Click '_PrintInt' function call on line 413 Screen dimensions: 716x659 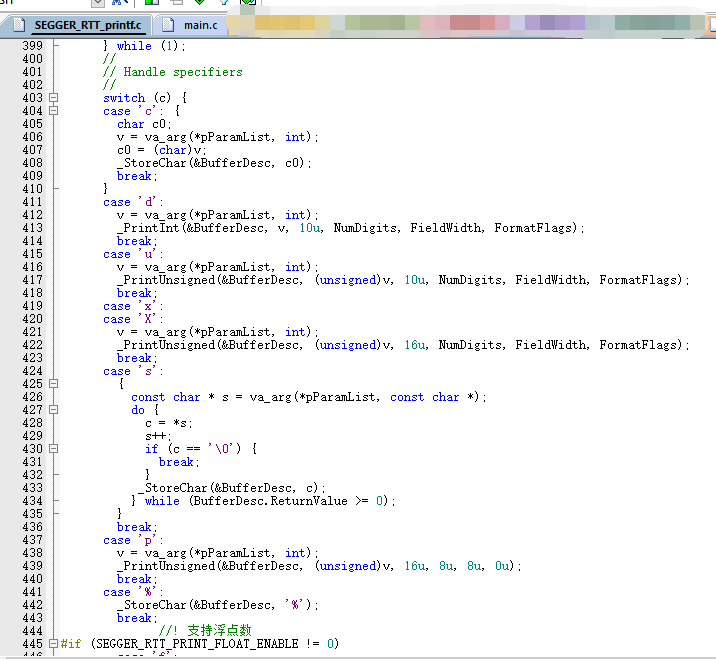point(149,228)
